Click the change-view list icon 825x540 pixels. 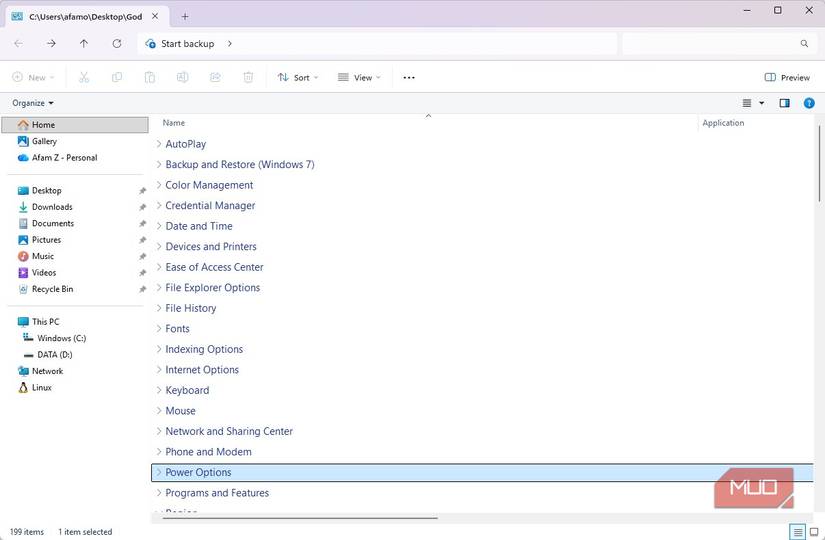(x=747, y=103)
